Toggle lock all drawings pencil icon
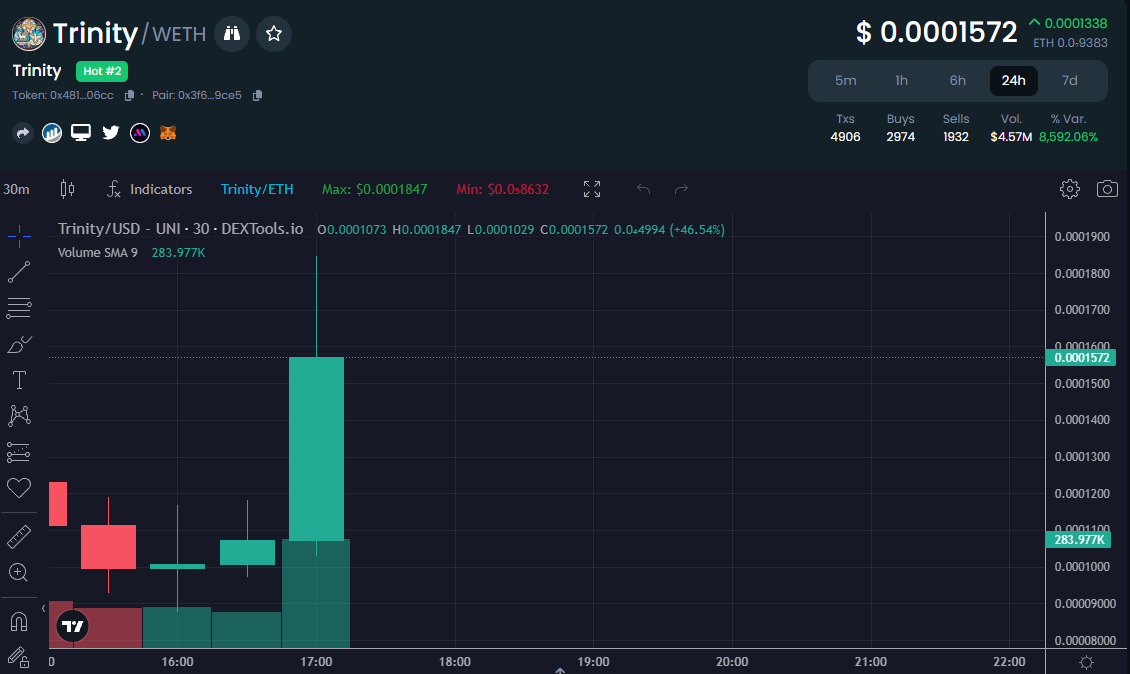 (19, 657)
